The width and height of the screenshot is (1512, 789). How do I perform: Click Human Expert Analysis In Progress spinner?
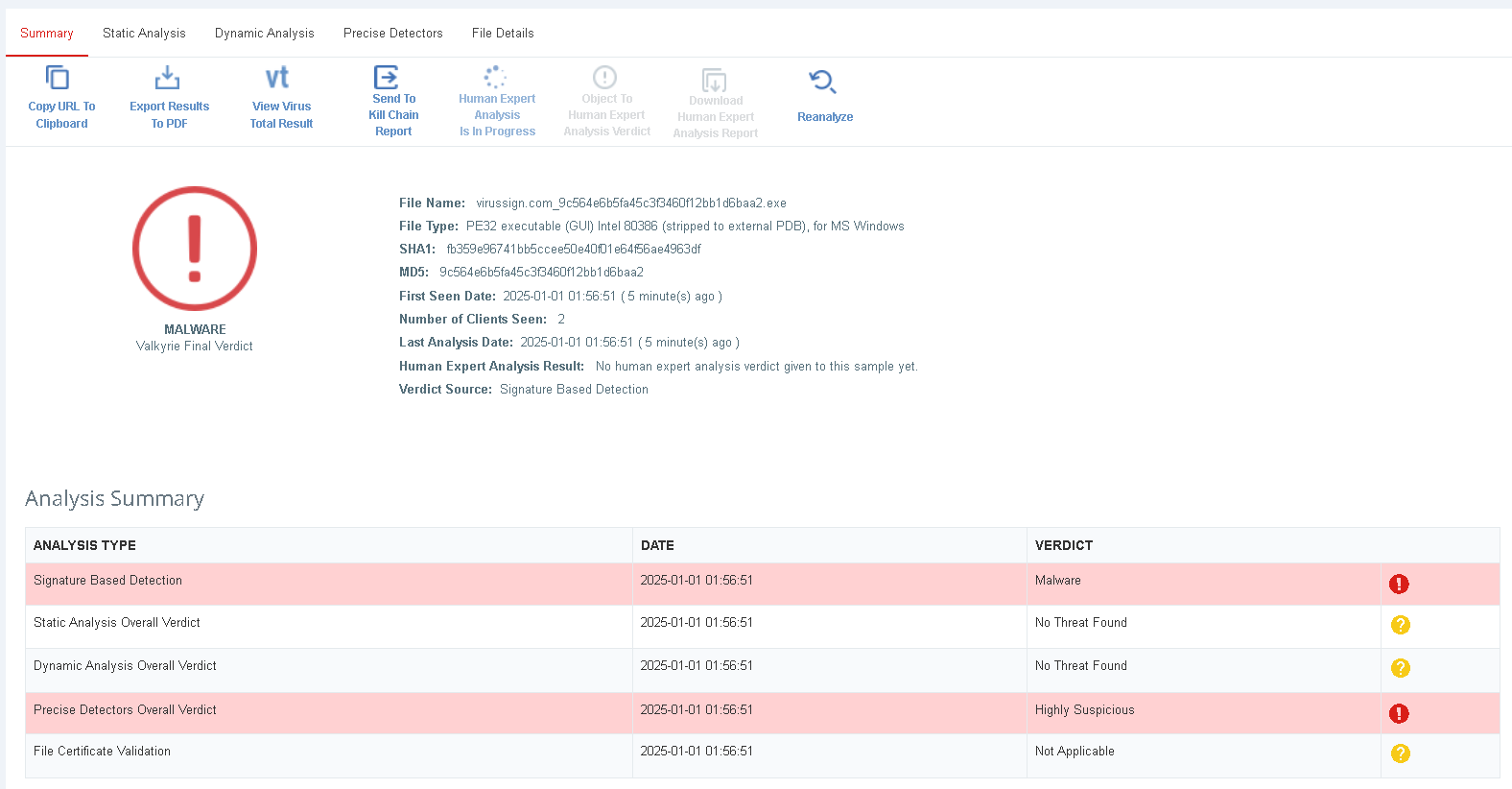click(495, 77)
